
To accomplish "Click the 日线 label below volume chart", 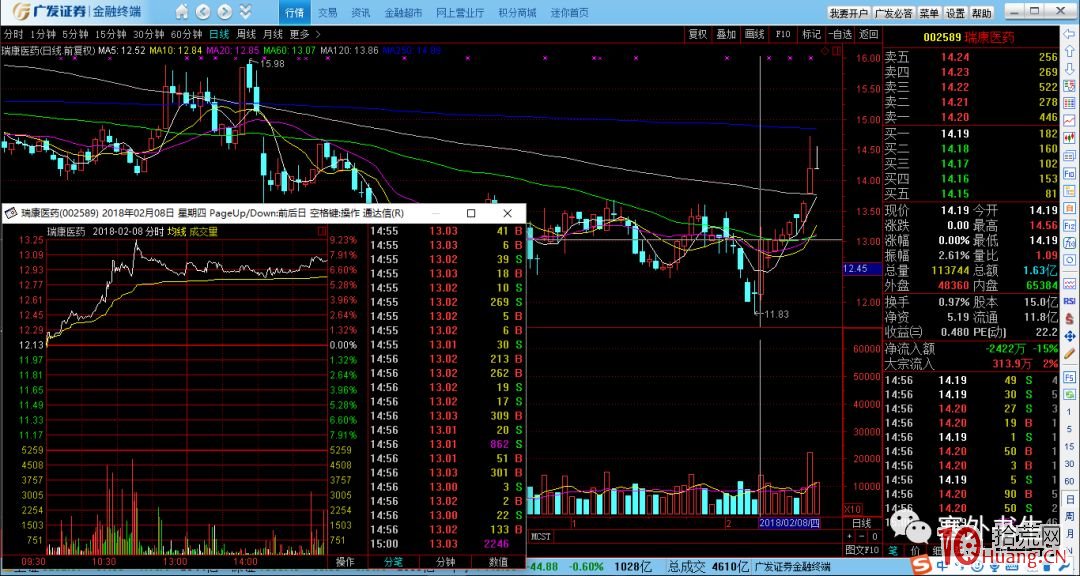I will tap(861, 523).
